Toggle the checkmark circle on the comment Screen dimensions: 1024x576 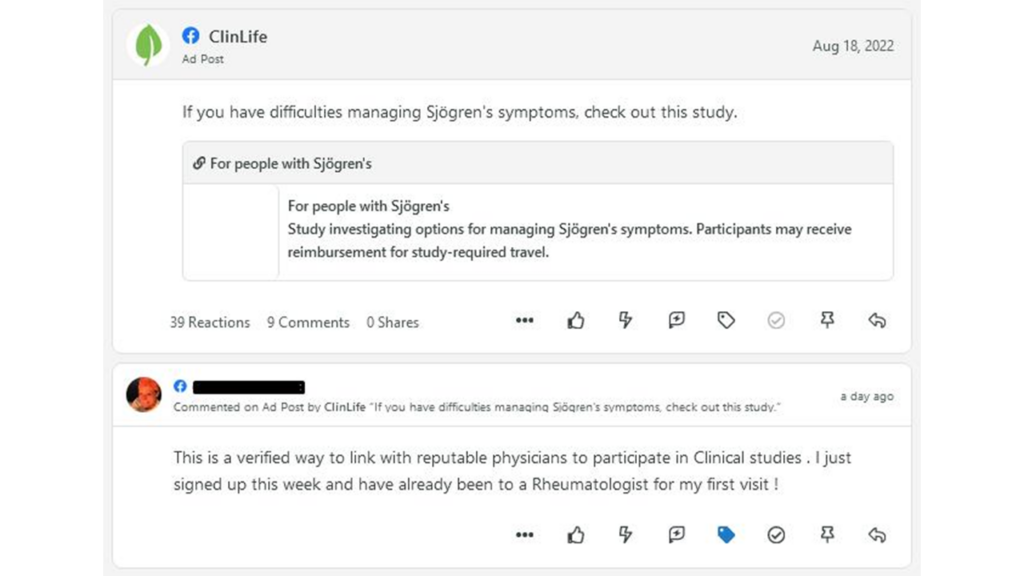point(776,535)
